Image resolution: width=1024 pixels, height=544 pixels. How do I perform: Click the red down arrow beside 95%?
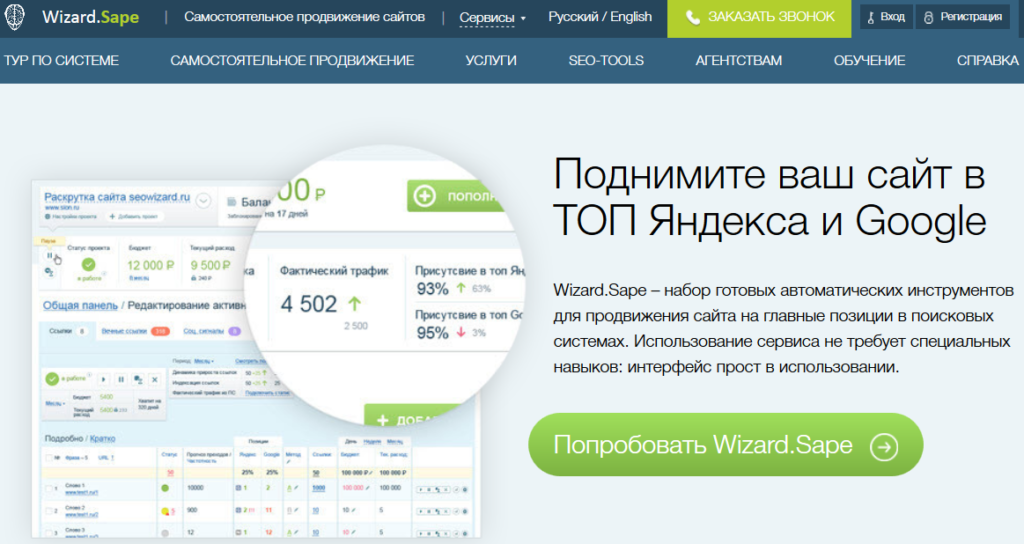461,332
